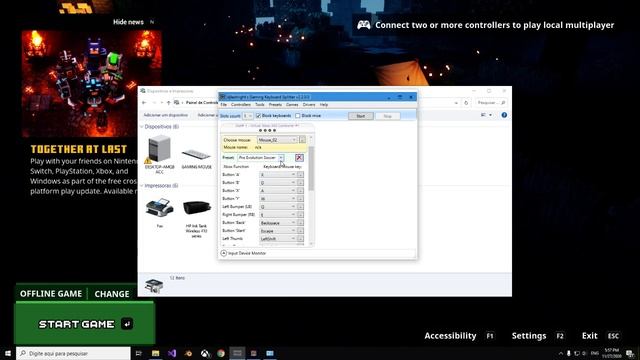Open Left Thumb key mapping dropdown
This screenshot has width=640, height=360.
278,238
